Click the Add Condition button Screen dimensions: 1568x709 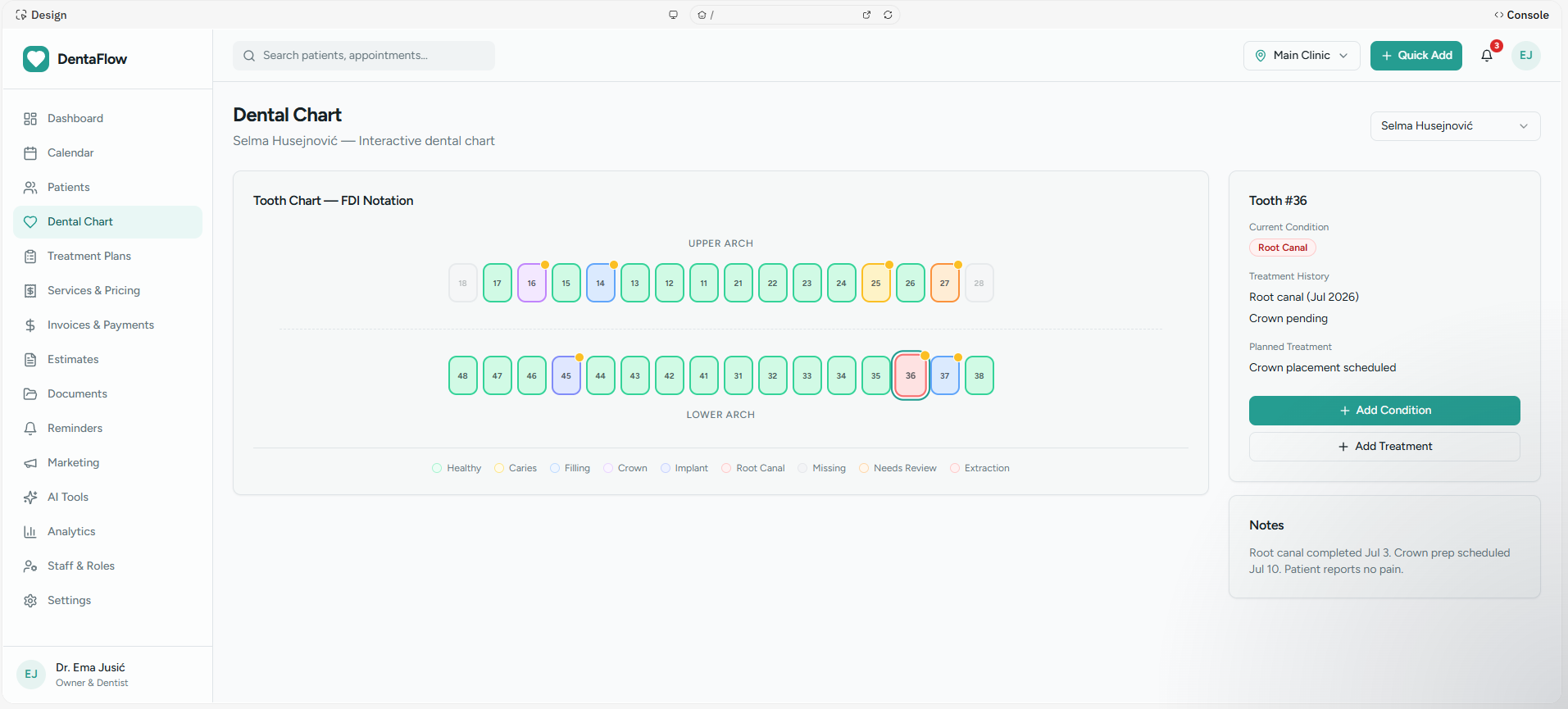tap(1384, 411)
